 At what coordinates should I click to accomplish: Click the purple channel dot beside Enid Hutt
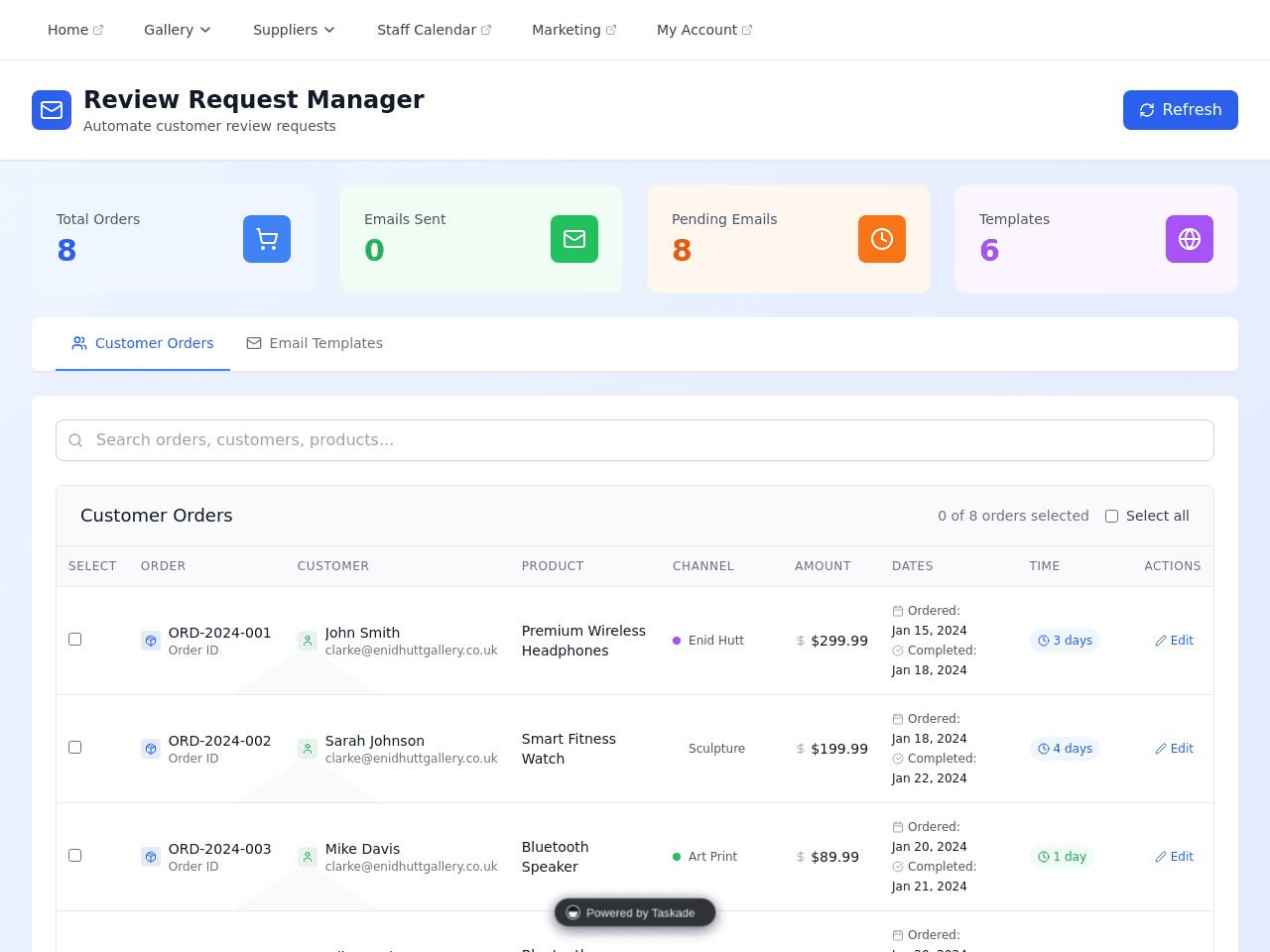(x=677, y=641)
